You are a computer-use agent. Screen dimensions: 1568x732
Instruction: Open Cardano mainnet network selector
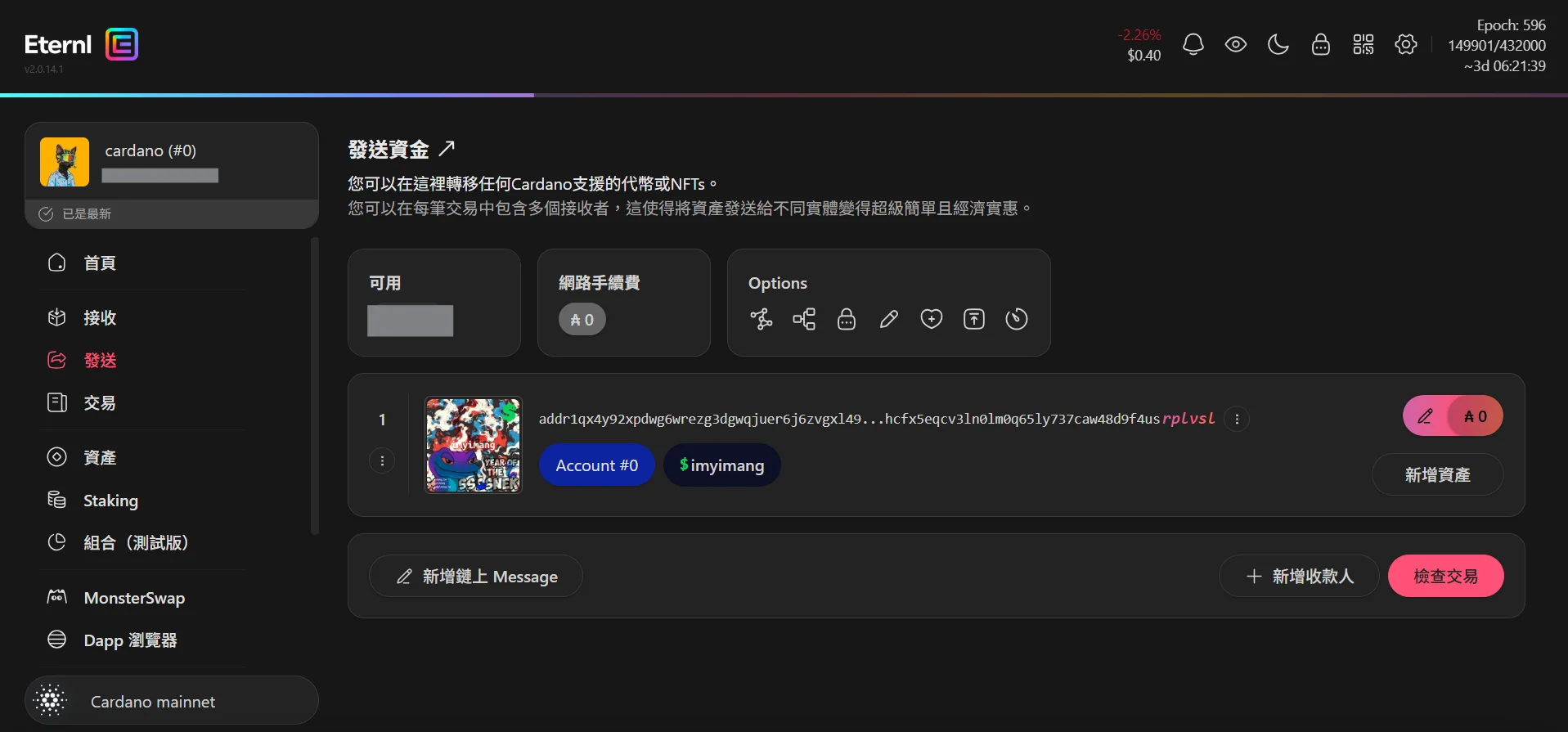point(172,701)
